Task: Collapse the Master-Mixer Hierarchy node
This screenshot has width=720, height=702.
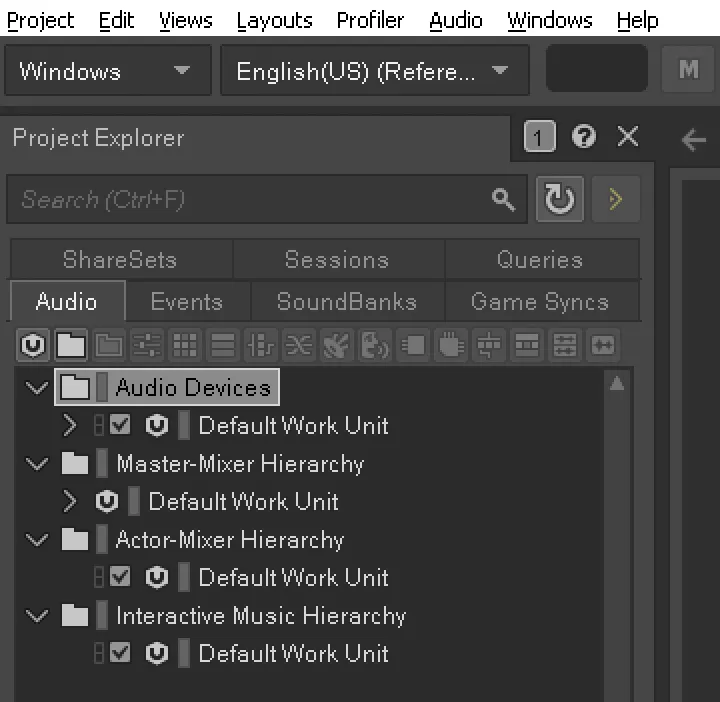Action: [38, 464]
